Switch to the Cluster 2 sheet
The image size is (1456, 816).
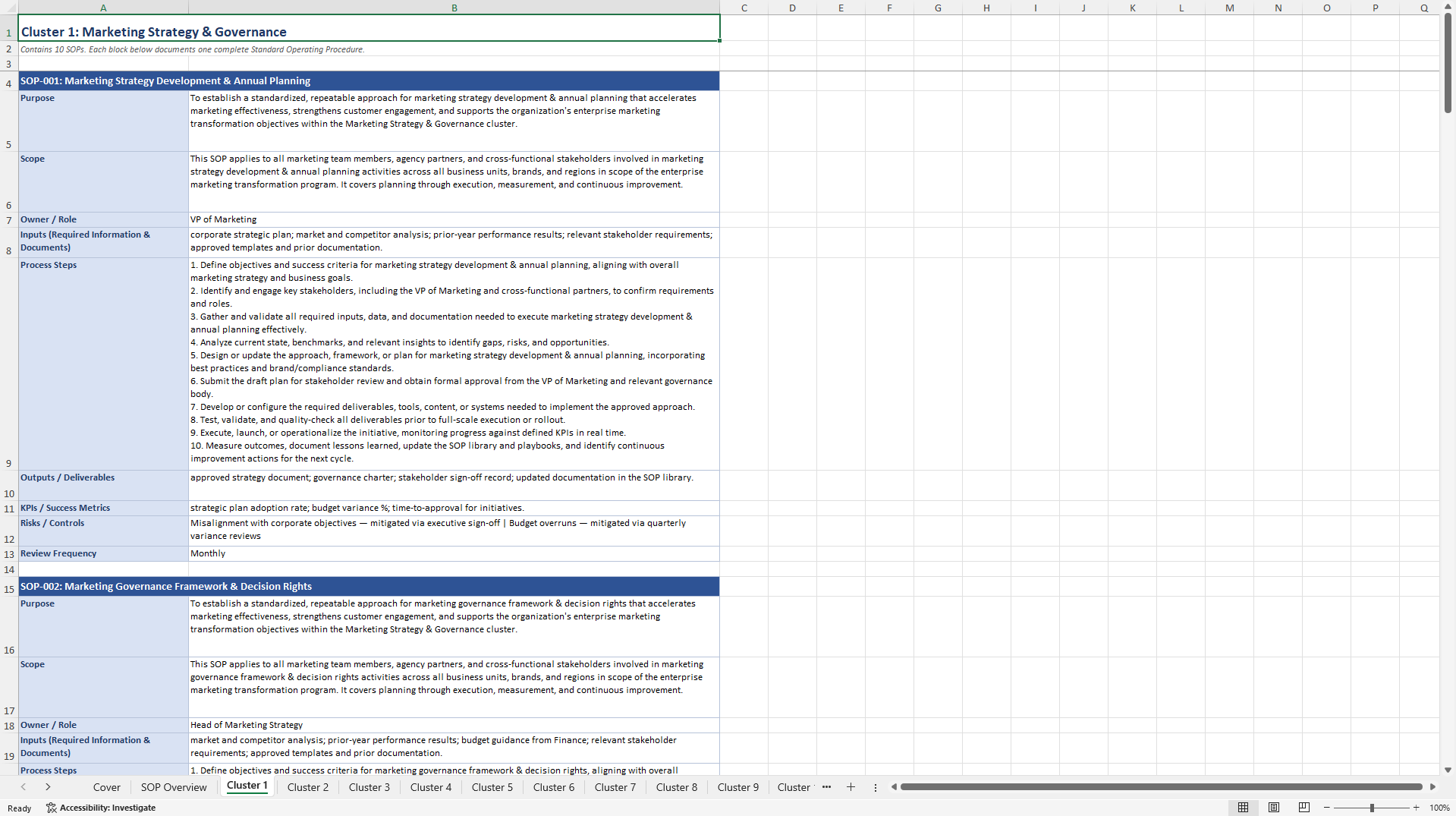point(308,787)
